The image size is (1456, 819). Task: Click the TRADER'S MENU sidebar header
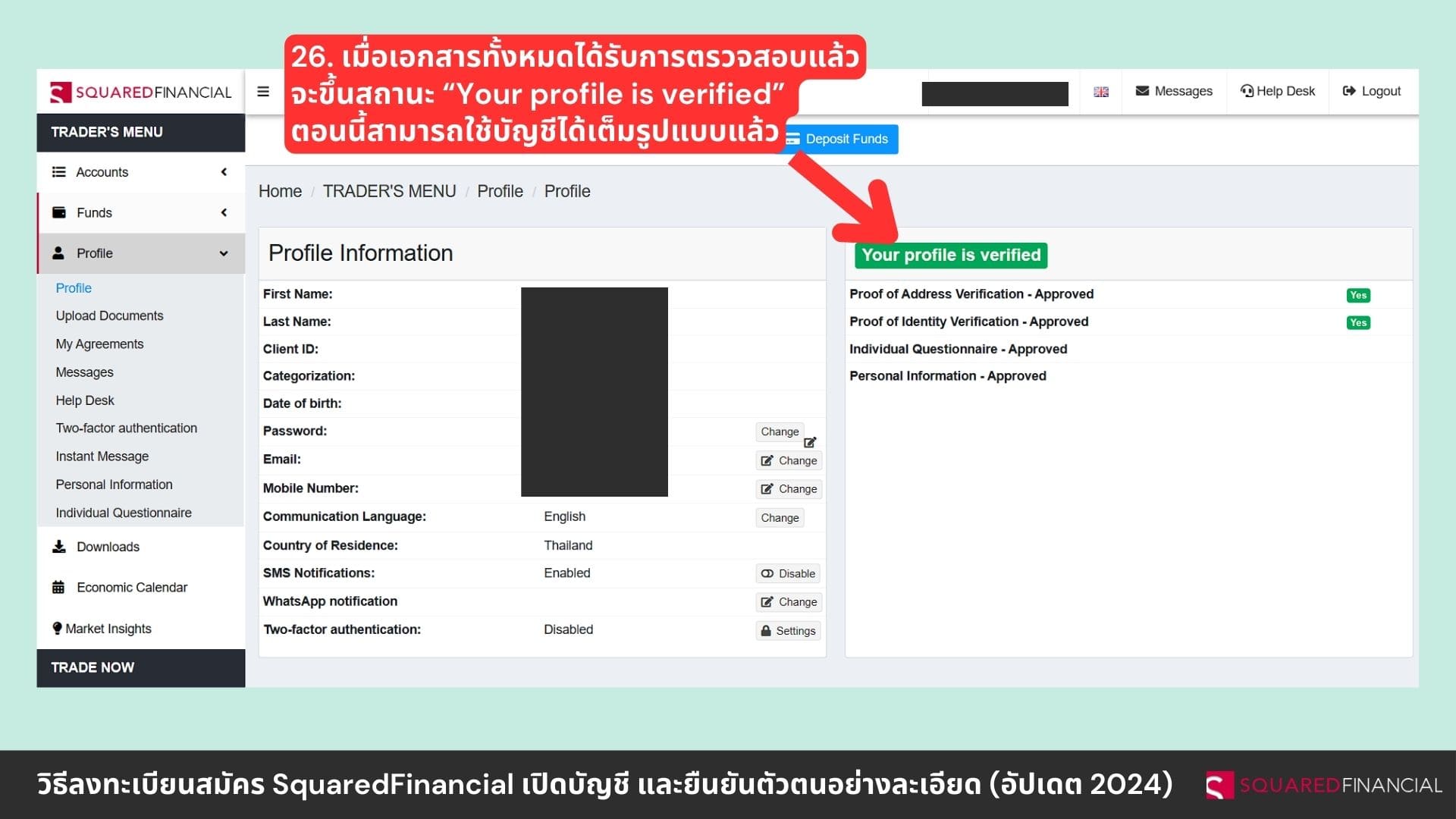click(x=141, y=132)
